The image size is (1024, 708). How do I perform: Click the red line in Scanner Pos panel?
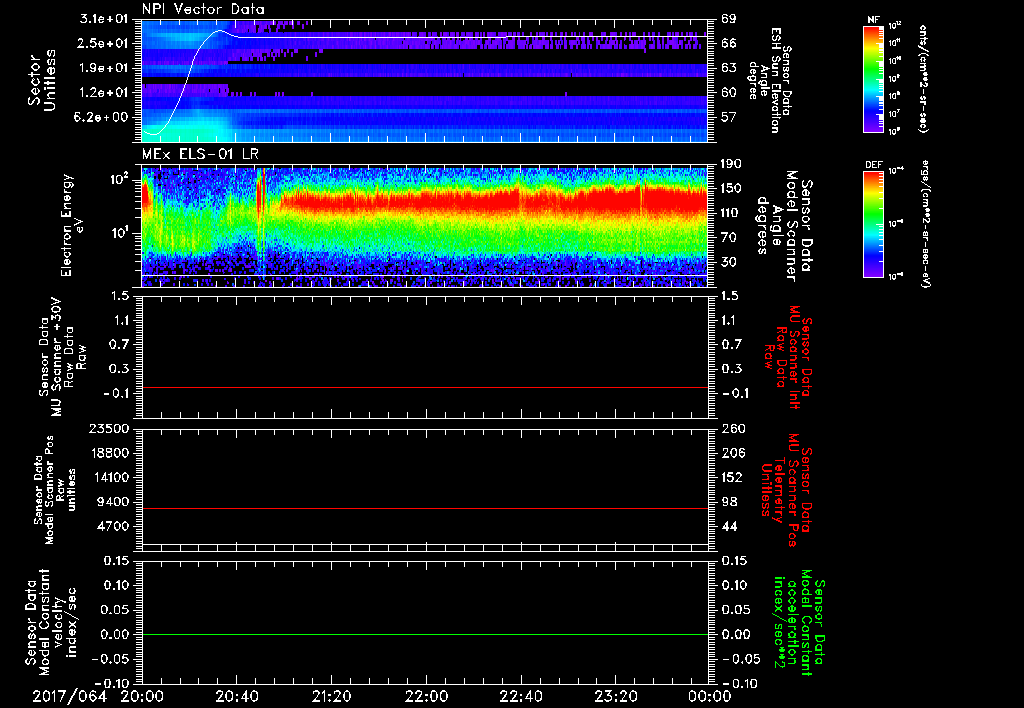(424, 508)
